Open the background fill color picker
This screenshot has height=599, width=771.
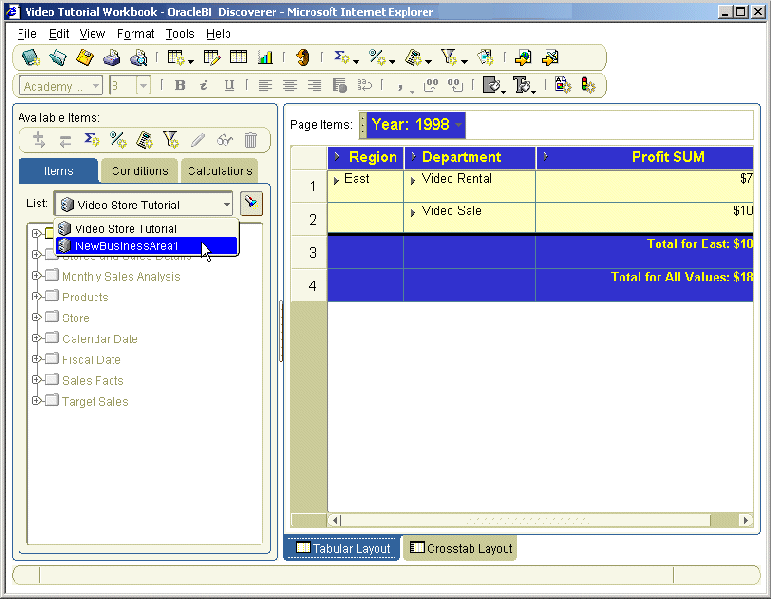pos(492,86)
